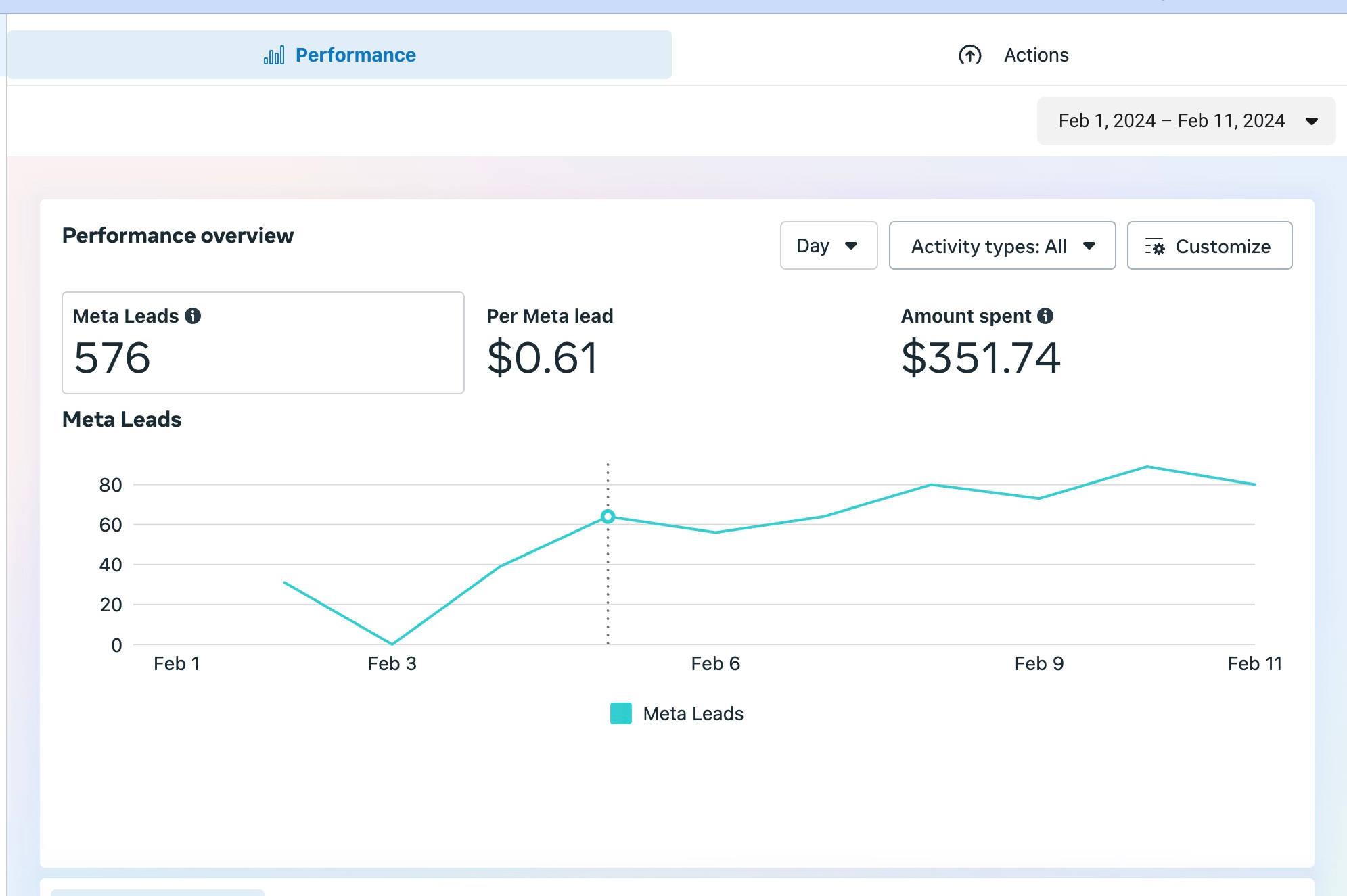Screen dimensions: 1347x896
Task: Click the Amount spent $351.74 figure
Action: pyautogui.click(x=981, y=358)
